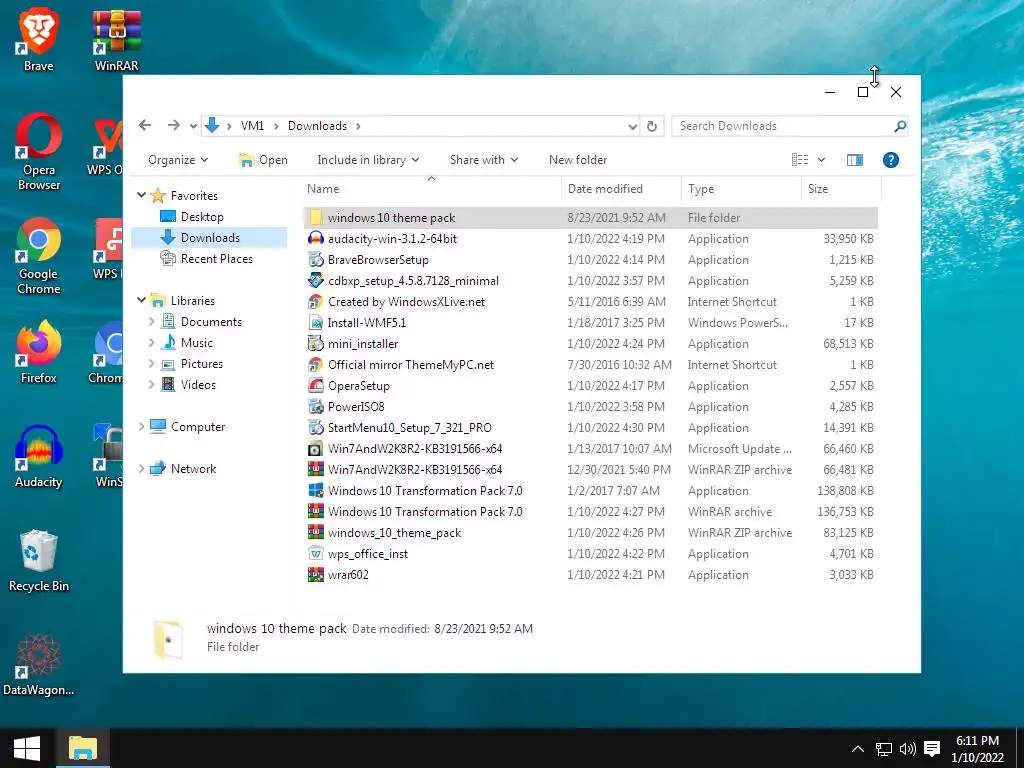Collapse the Favorites tree section
Viewport: 1024px width, 768px height.
click(141, 195)
